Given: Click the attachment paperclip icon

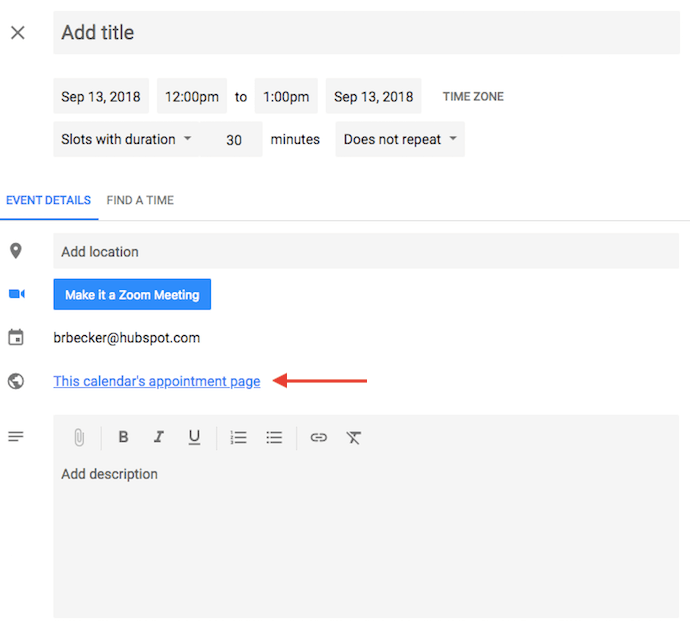Looking at the screenshot, I should (x=79, y=437).
